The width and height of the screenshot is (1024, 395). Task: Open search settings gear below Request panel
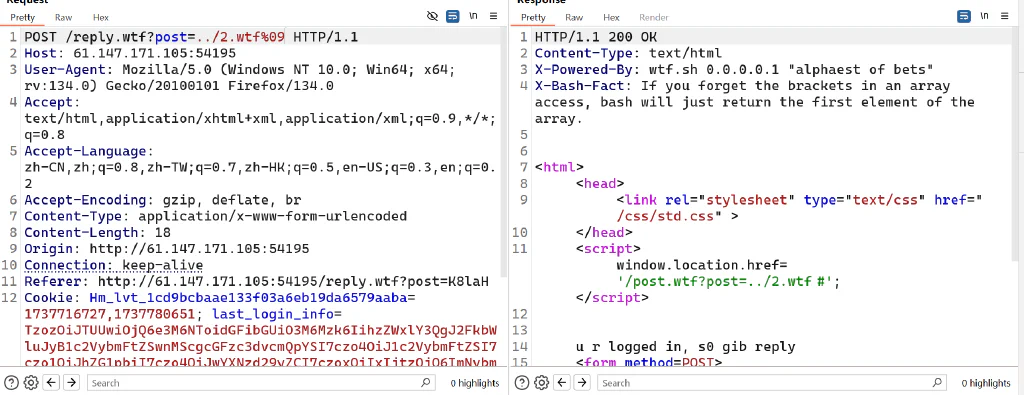pyautogui.click(x=31, y=383)
